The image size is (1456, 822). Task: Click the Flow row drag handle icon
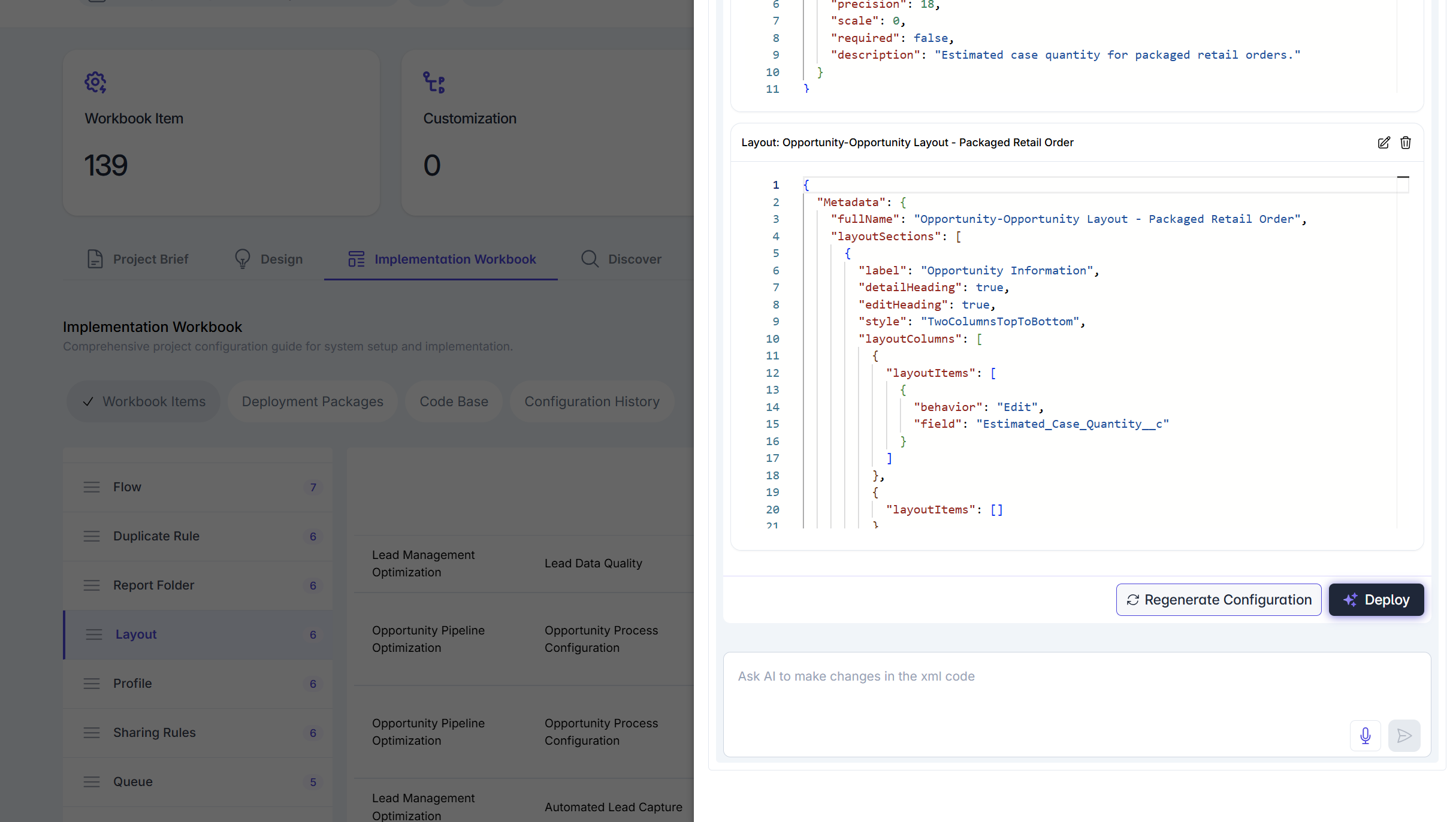coord(92,487)
